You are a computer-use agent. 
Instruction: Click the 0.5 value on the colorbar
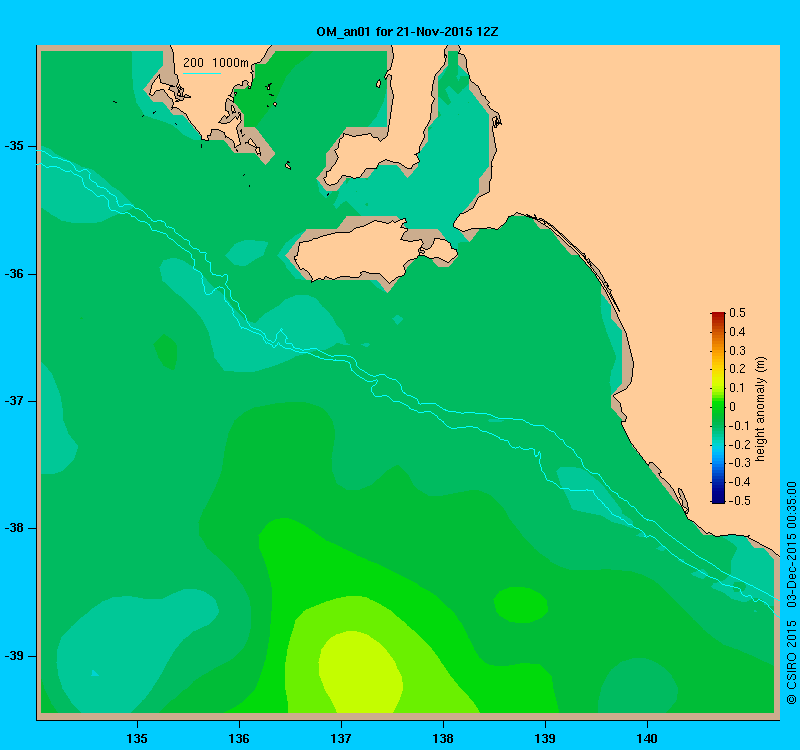pyautogui.click(x=737, y=313)
